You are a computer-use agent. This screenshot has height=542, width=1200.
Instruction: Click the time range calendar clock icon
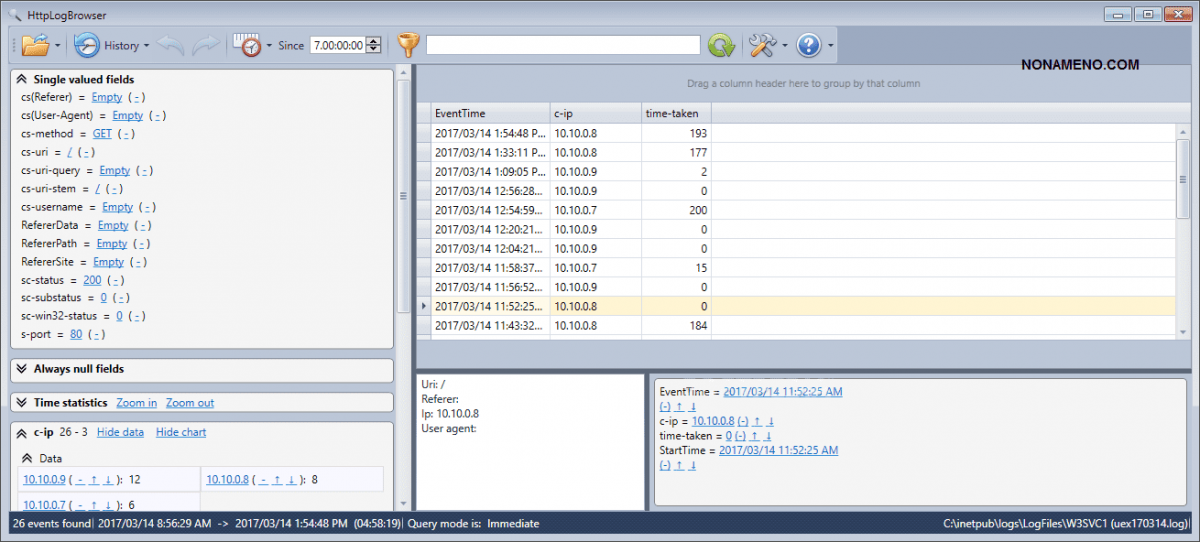pos(246,45)
